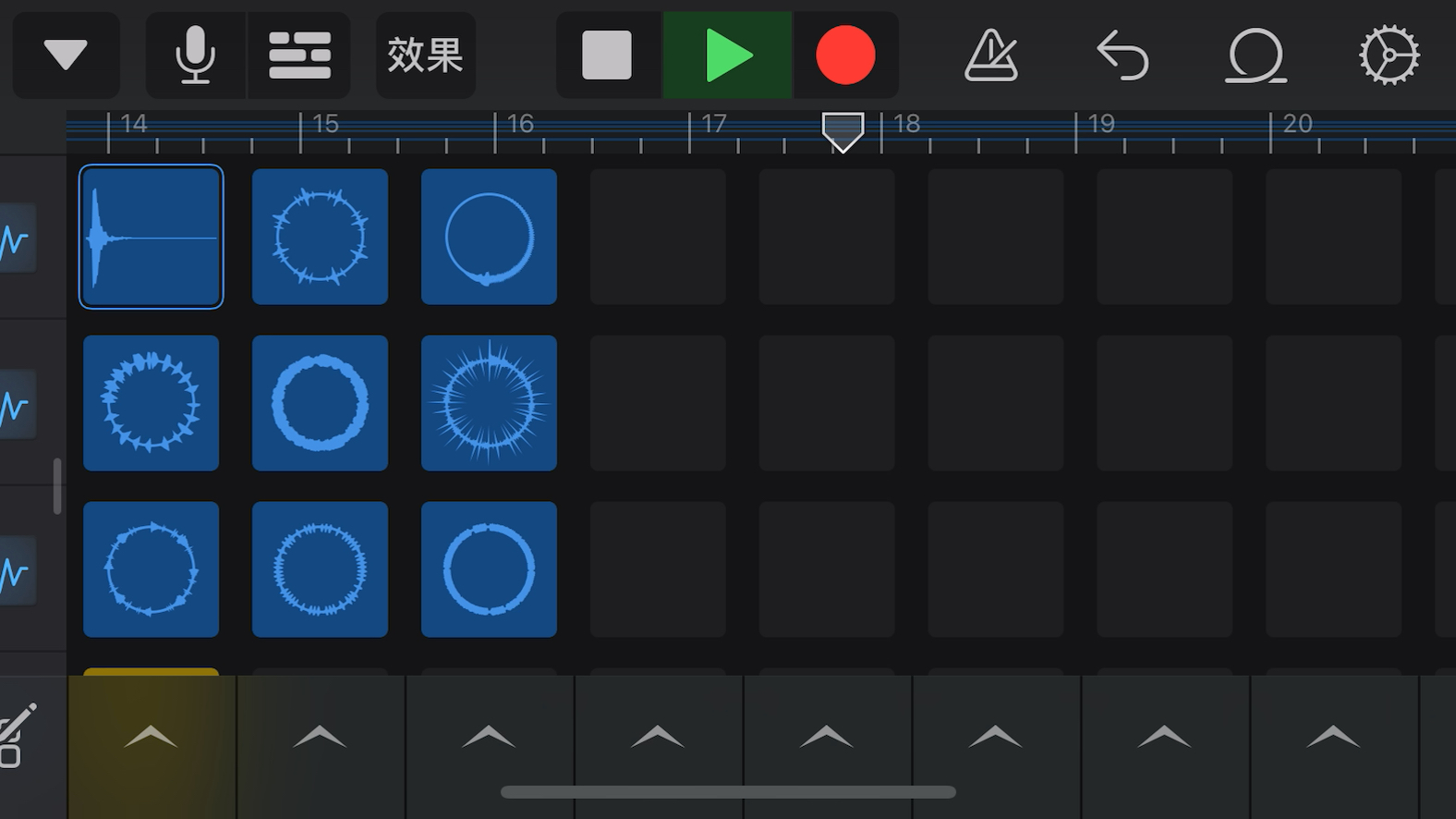The image size is (1456, 819).
Task: Click bar 14 on the ruler
Action: click(x=134, y=124)
